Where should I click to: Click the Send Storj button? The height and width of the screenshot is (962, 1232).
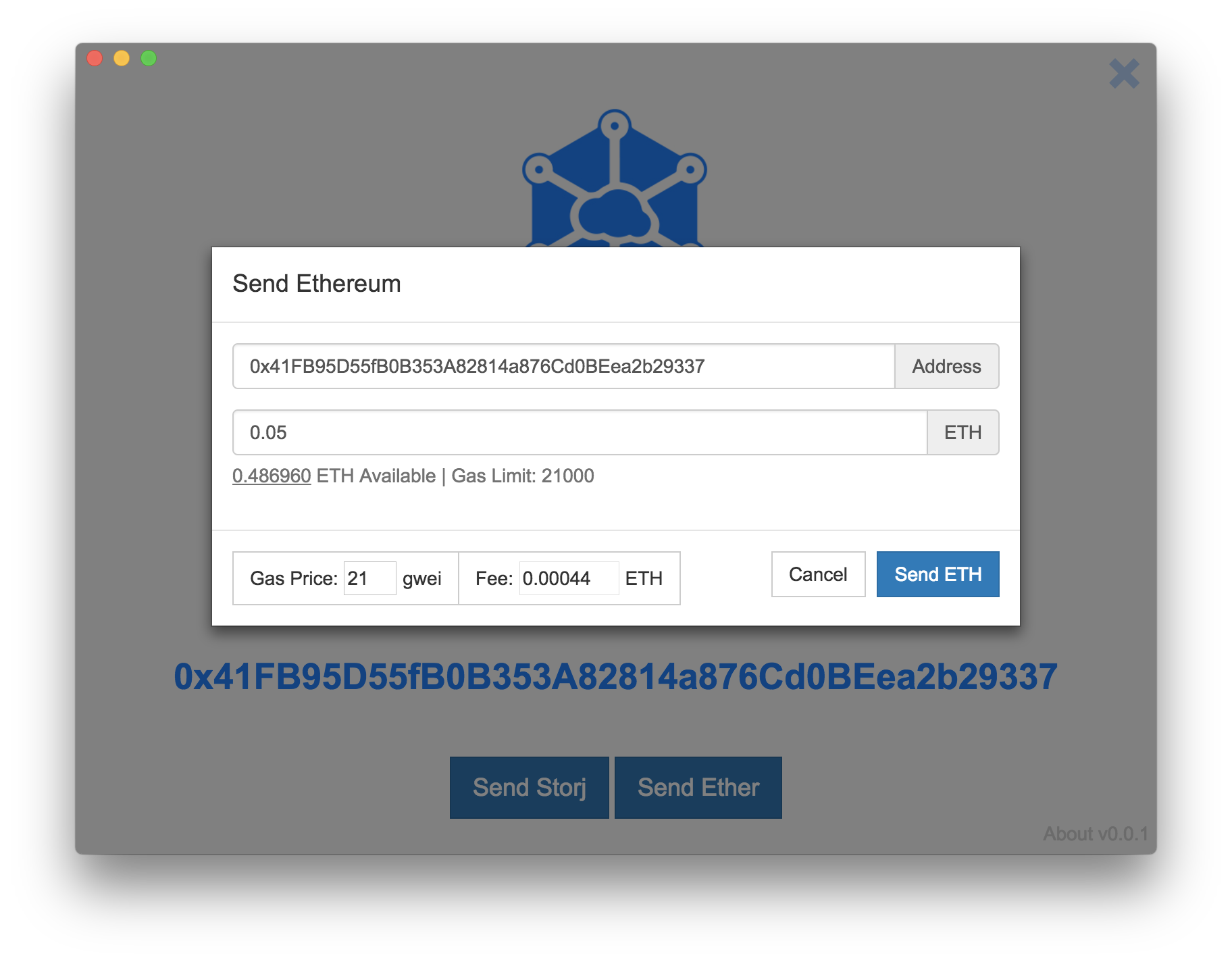[x=530, y=788]
